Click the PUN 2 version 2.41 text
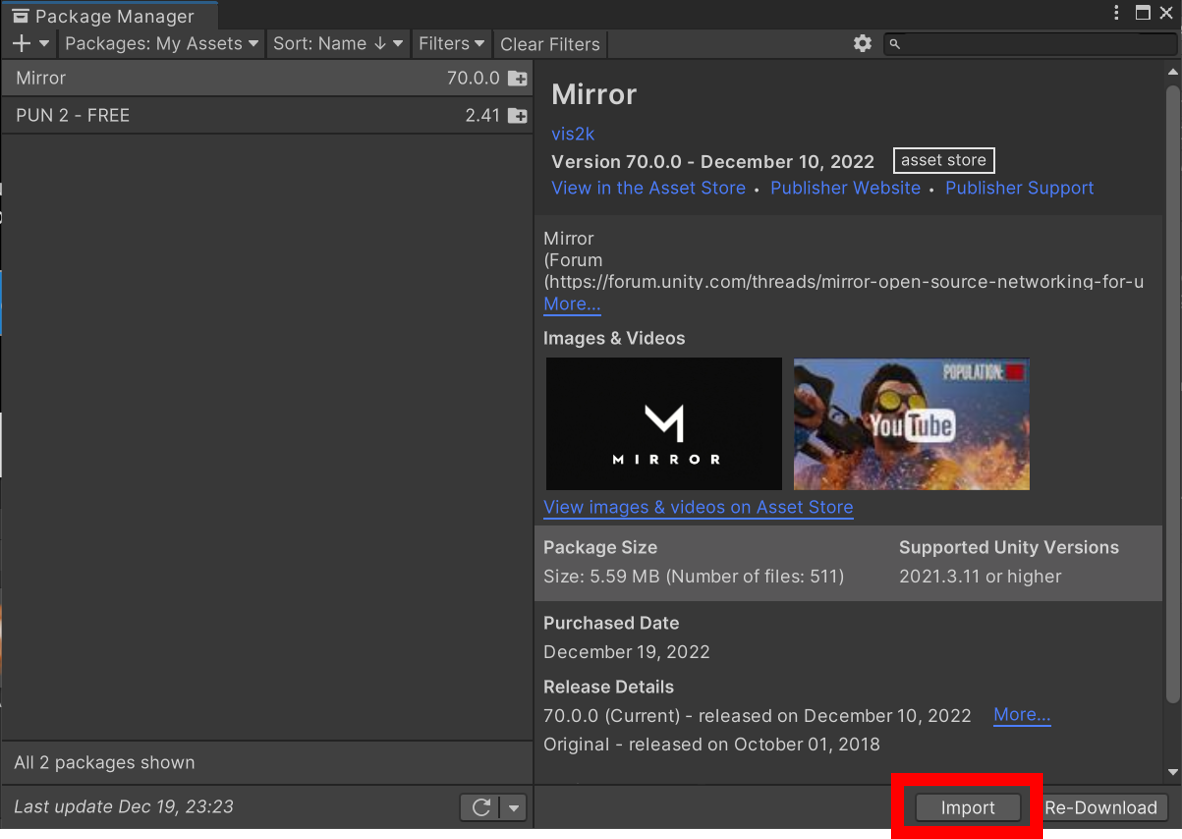The width and height of the screenshot is (1182, 839). 482,115
